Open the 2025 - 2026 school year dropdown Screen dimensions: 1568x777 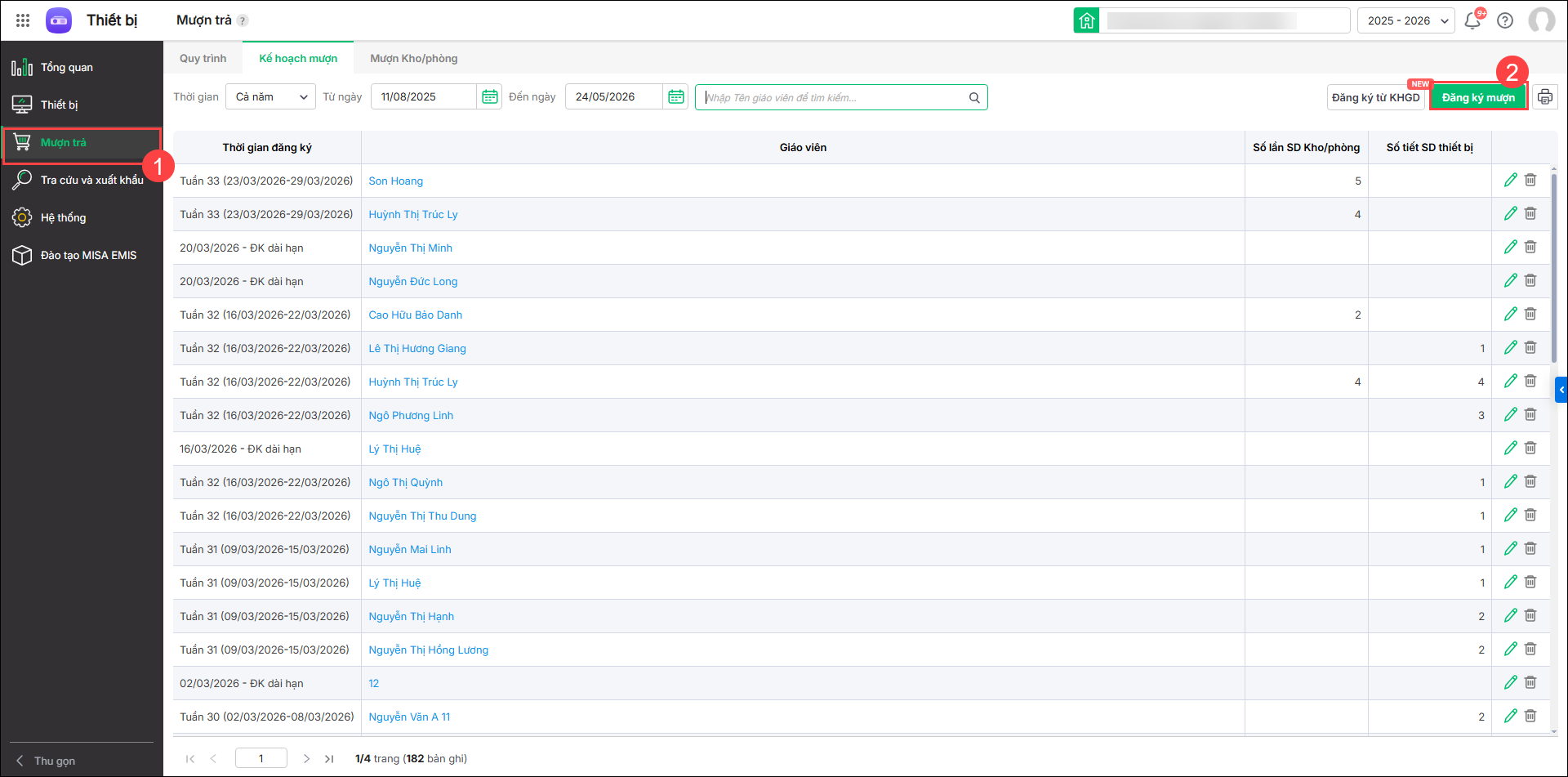click(1407, 20)
